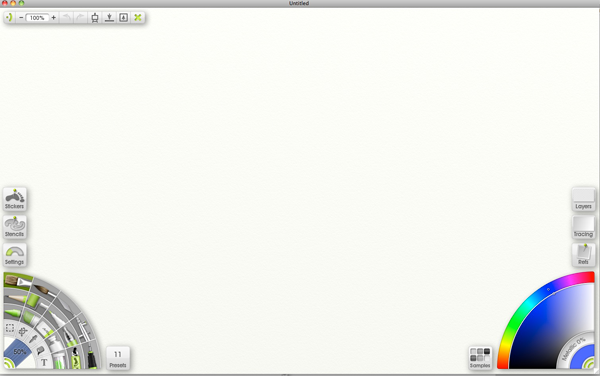Expand the Stencils panel
The image size is (600, 376).
[x=15, y=227]
